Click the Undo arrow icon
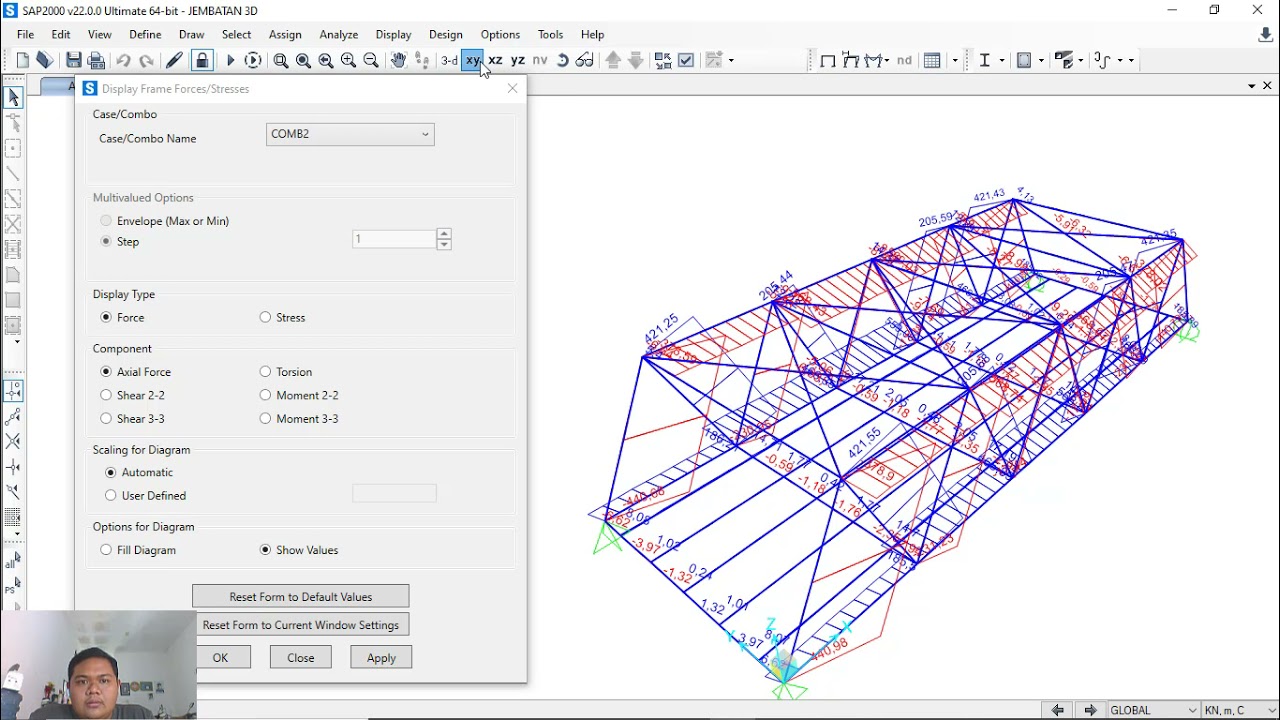Screen dimensions: 1280x720 pos(123,60)
